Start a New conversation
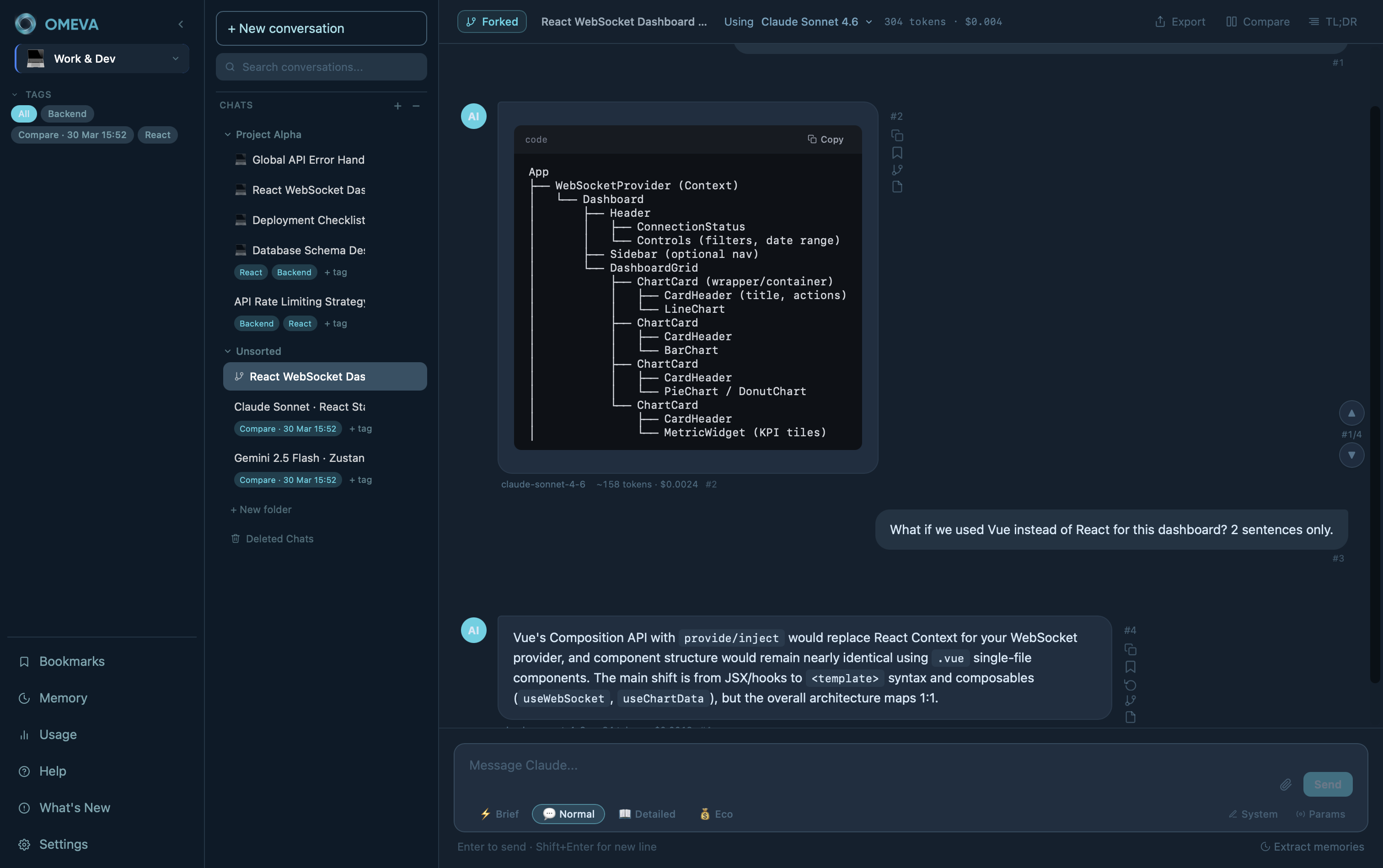The width and height of the screenshot is (1383, 868). click(x=320, y=27)
